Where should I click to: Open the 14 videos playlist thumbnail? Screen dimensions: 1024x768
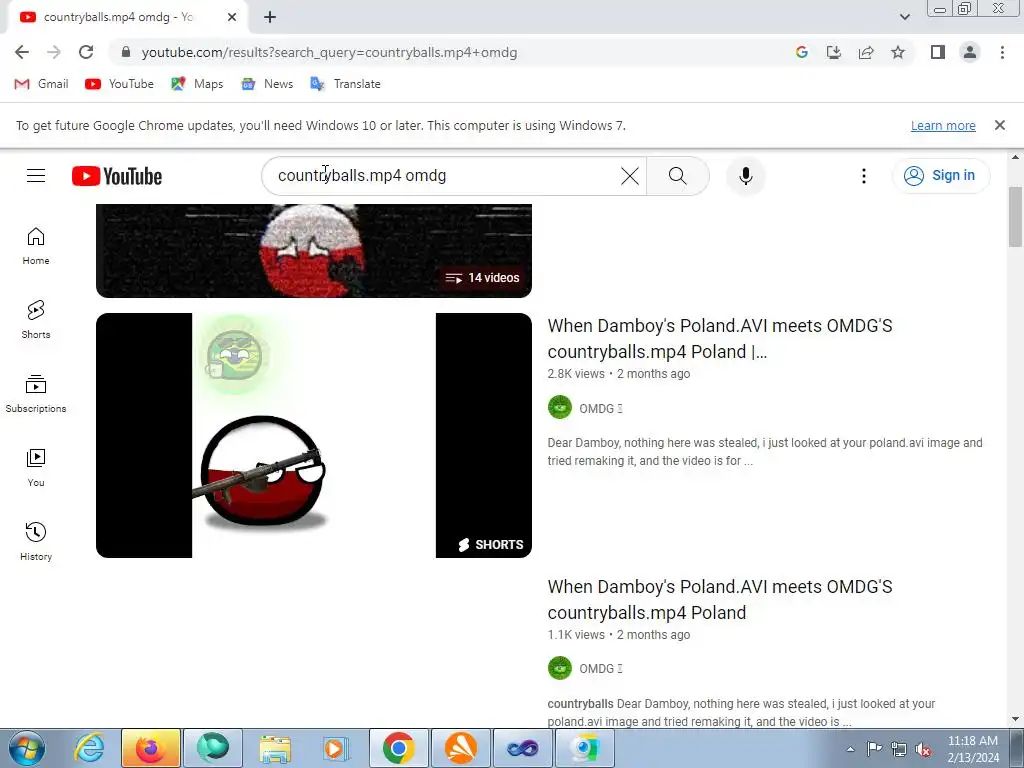click(313, 251)
